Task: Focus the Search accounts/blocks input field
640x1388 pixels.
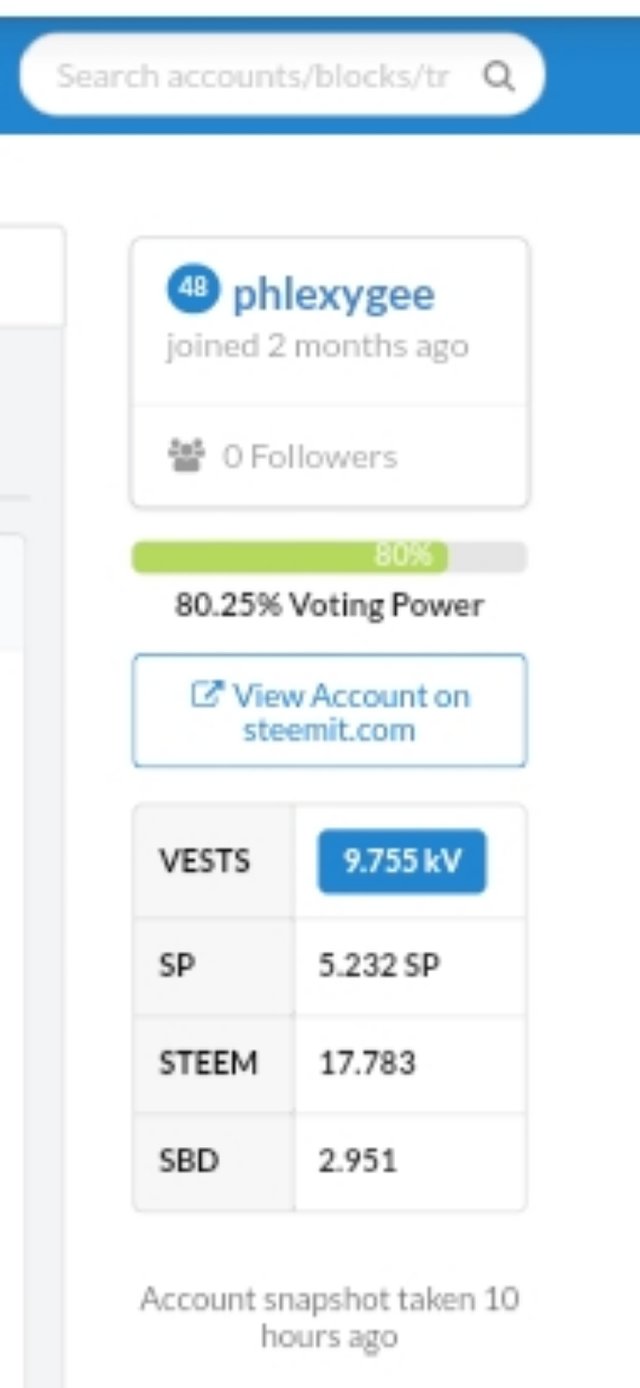Action: click(253, 76)
